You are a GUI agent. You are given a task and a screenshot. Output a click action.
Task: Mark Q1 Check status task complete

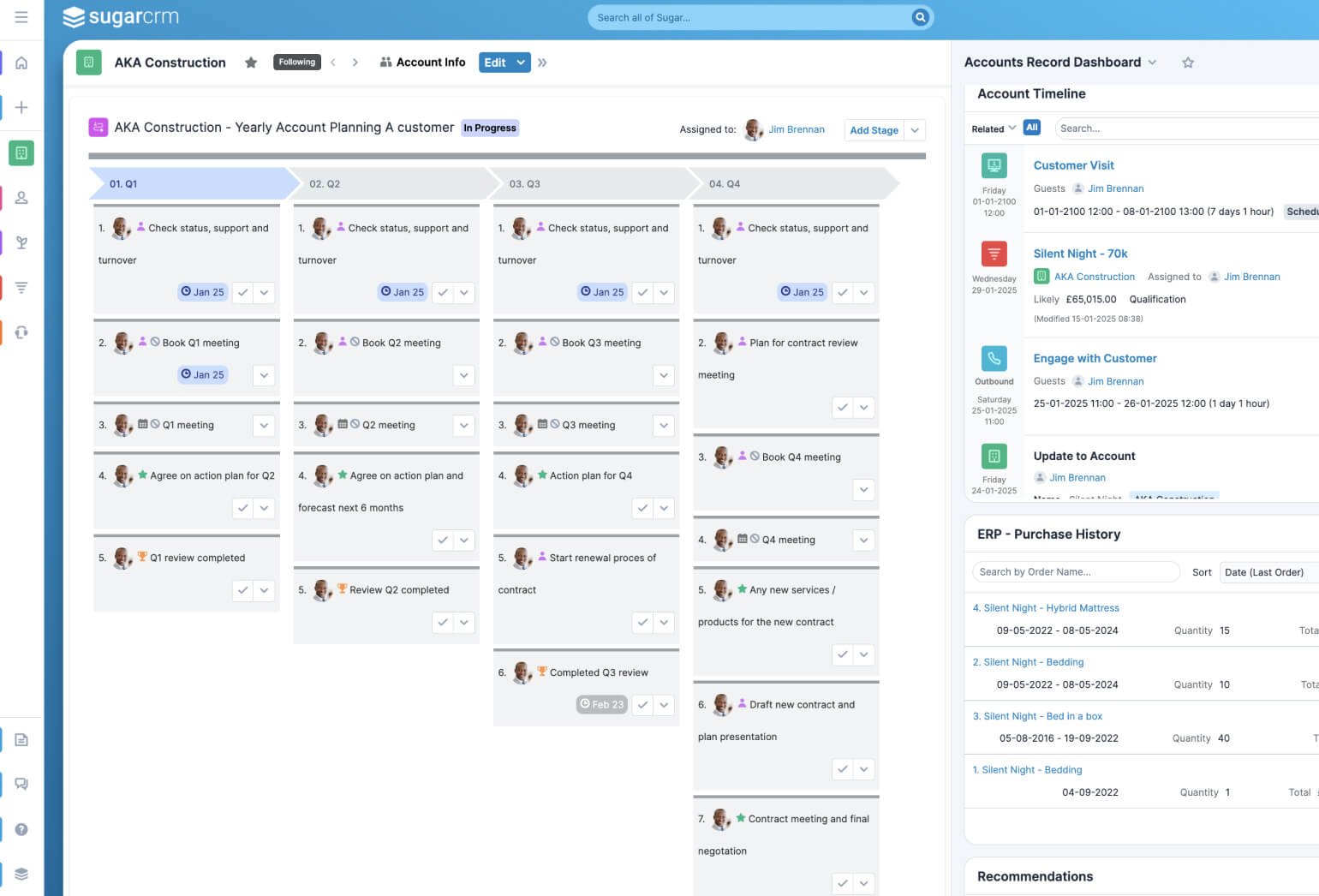243,292
